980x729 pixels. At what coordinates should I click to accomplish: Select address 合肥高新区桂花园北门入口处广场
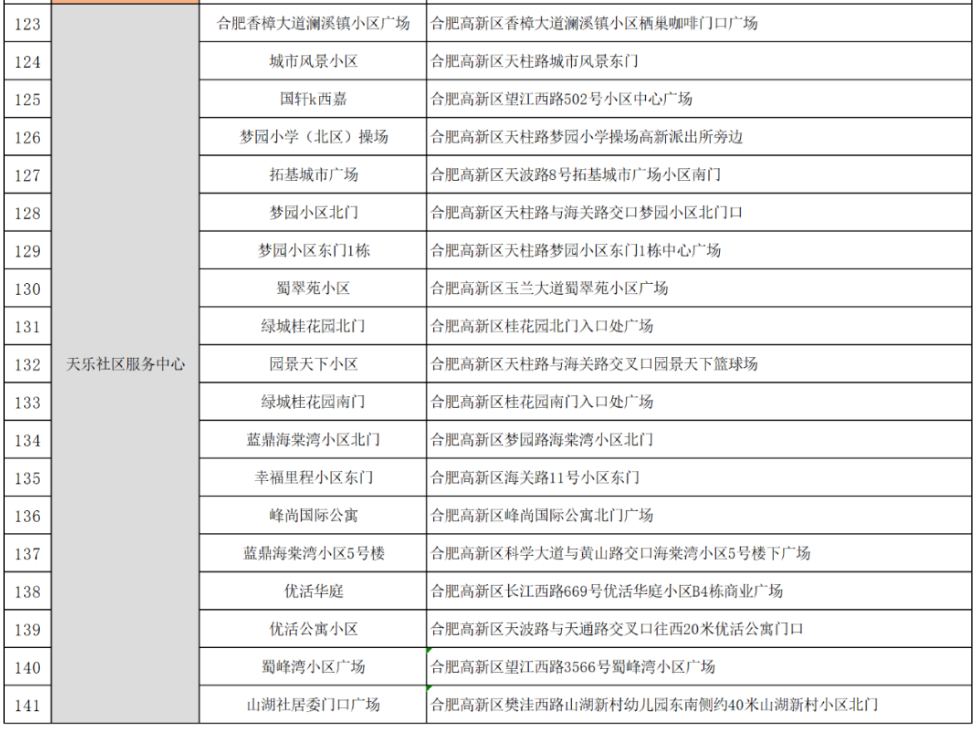click(699, 326)
